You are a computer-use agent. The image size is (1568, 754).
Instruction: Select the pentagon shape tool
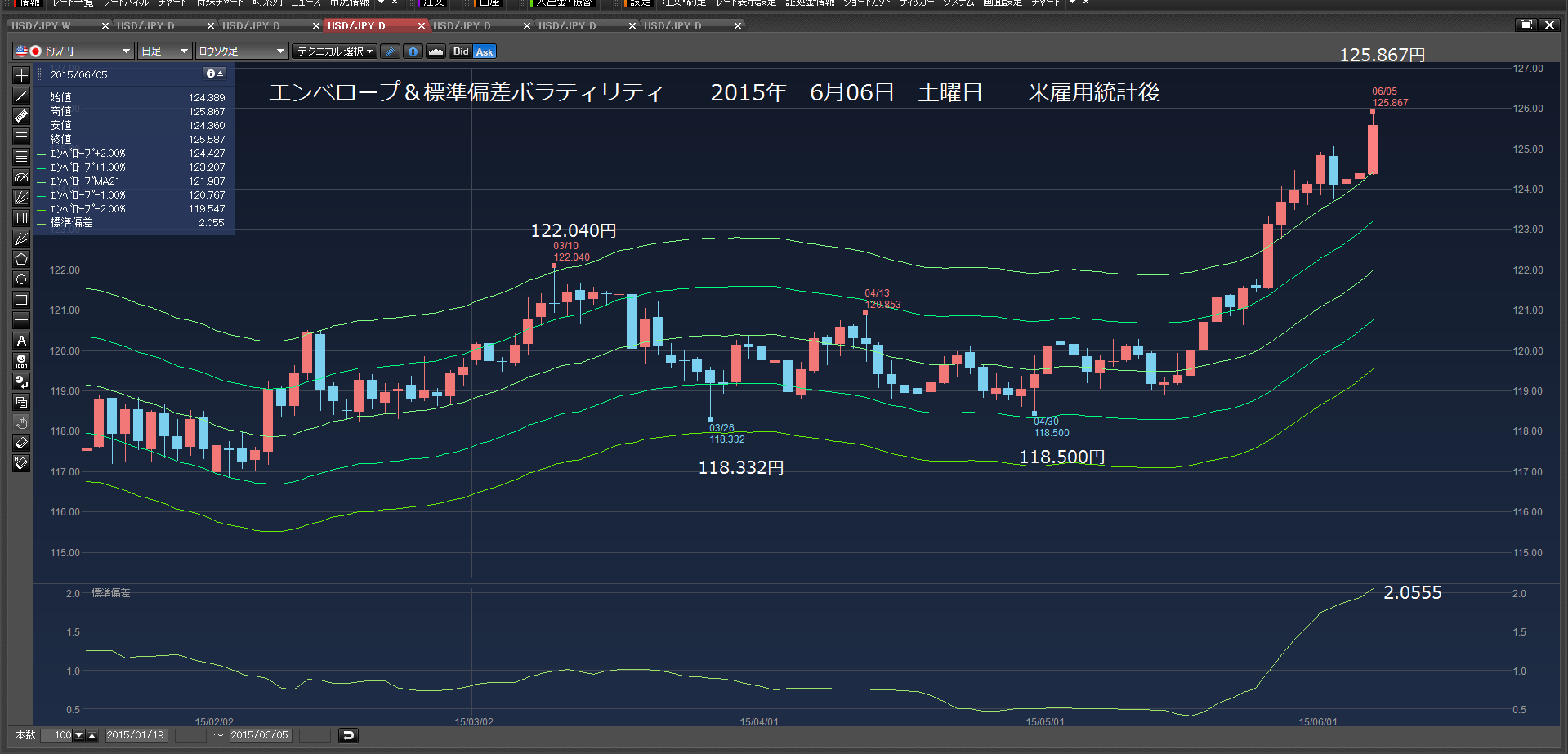pos(21,259)
